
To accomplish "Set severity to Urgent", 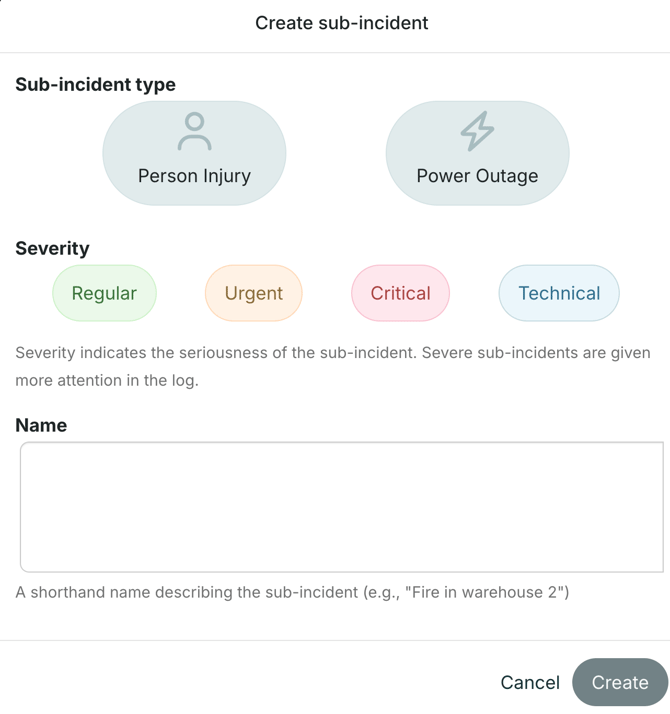I will 253,293.
